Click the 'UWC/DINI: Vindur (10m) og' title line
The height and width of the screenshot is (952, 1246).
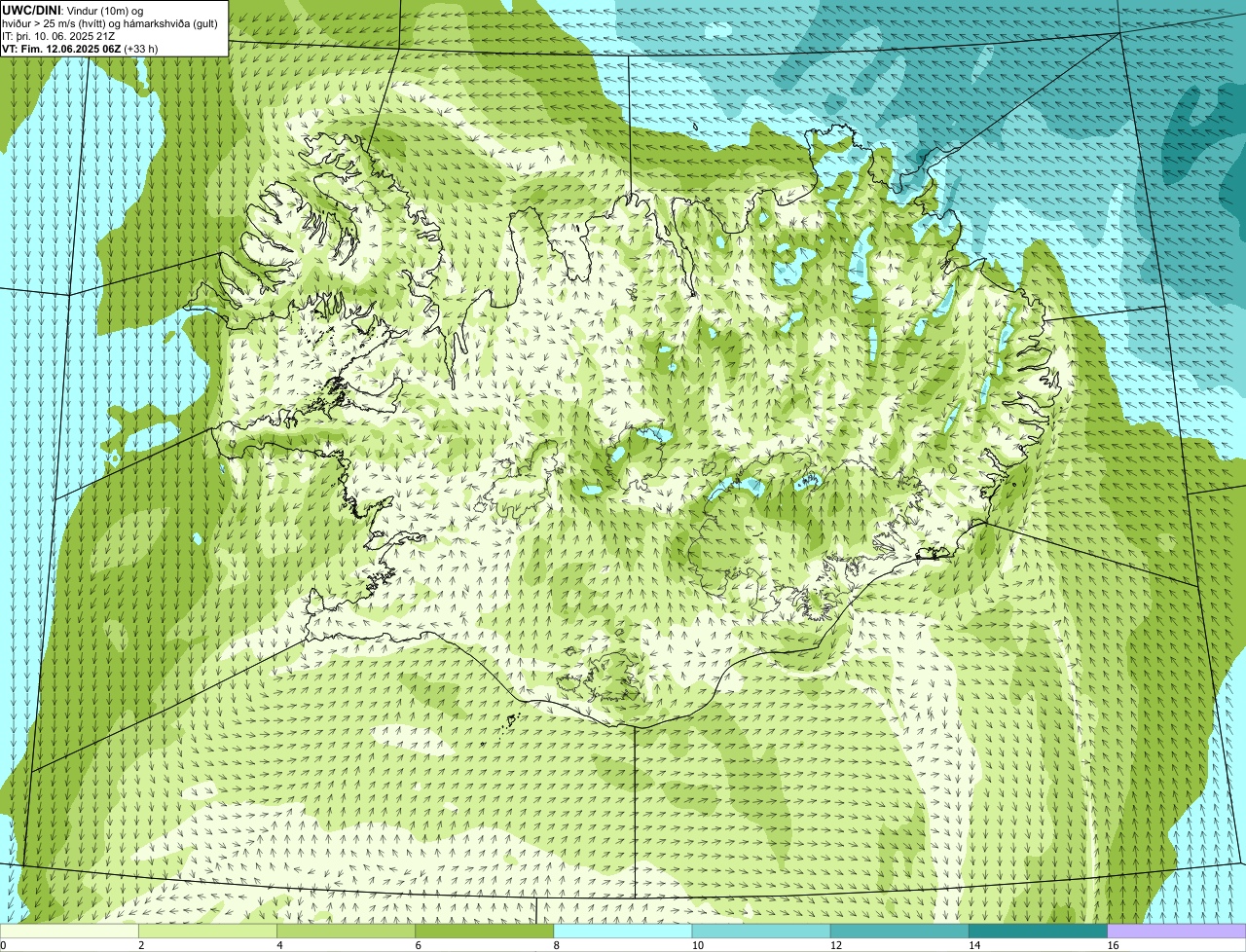point(73,10)
